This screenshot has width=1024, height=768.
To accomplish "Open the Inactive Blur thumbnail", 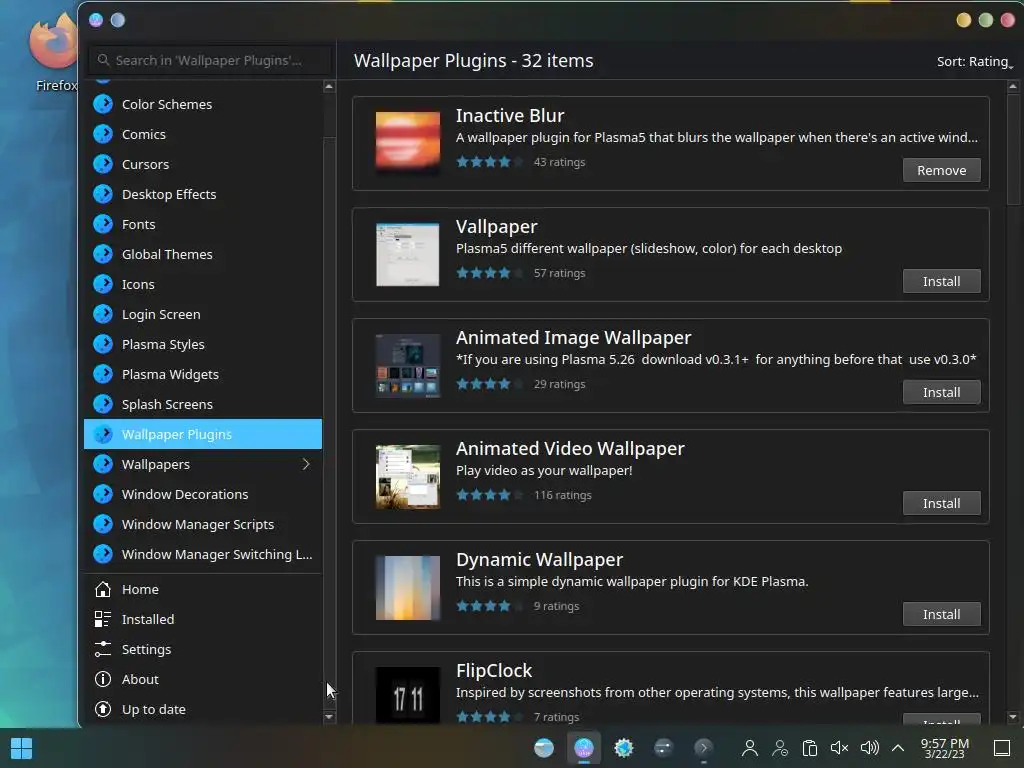I will point(408,143).
